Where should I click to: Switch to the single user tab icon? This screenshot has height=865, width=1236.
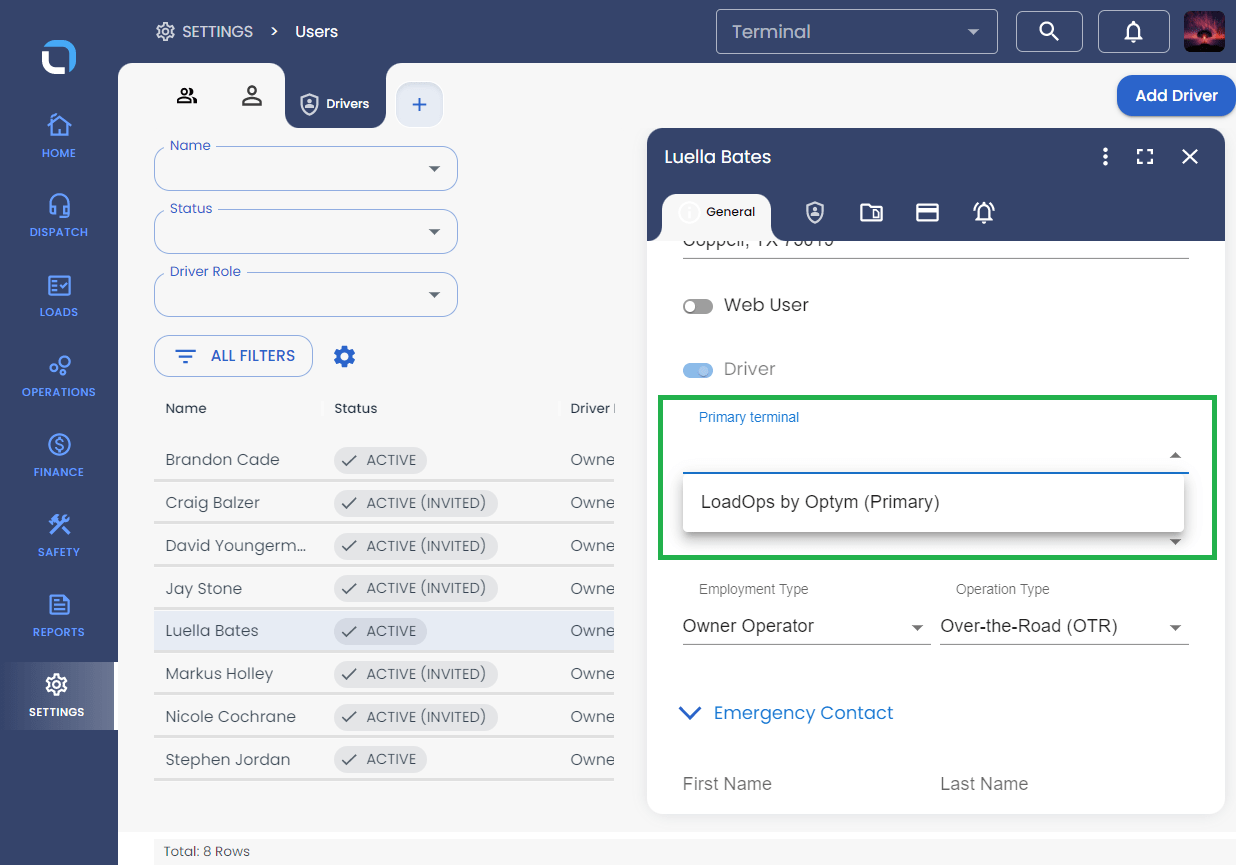coord(252,96)
